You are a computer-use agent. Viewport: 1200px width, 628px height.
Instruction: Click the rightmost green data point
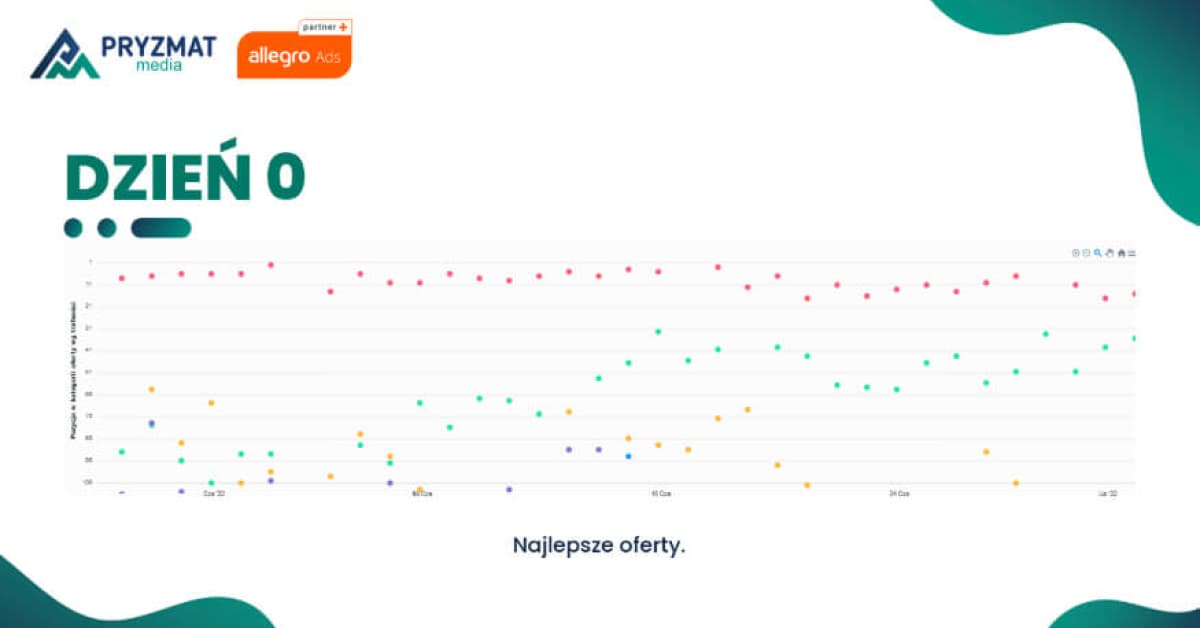tap(1134, 338)
